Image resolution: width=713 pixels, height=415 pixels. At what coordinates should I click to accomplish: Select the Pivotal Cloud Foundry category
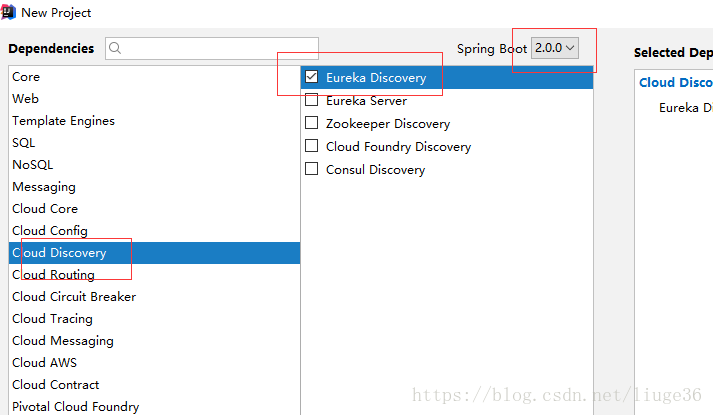point(155,406)
